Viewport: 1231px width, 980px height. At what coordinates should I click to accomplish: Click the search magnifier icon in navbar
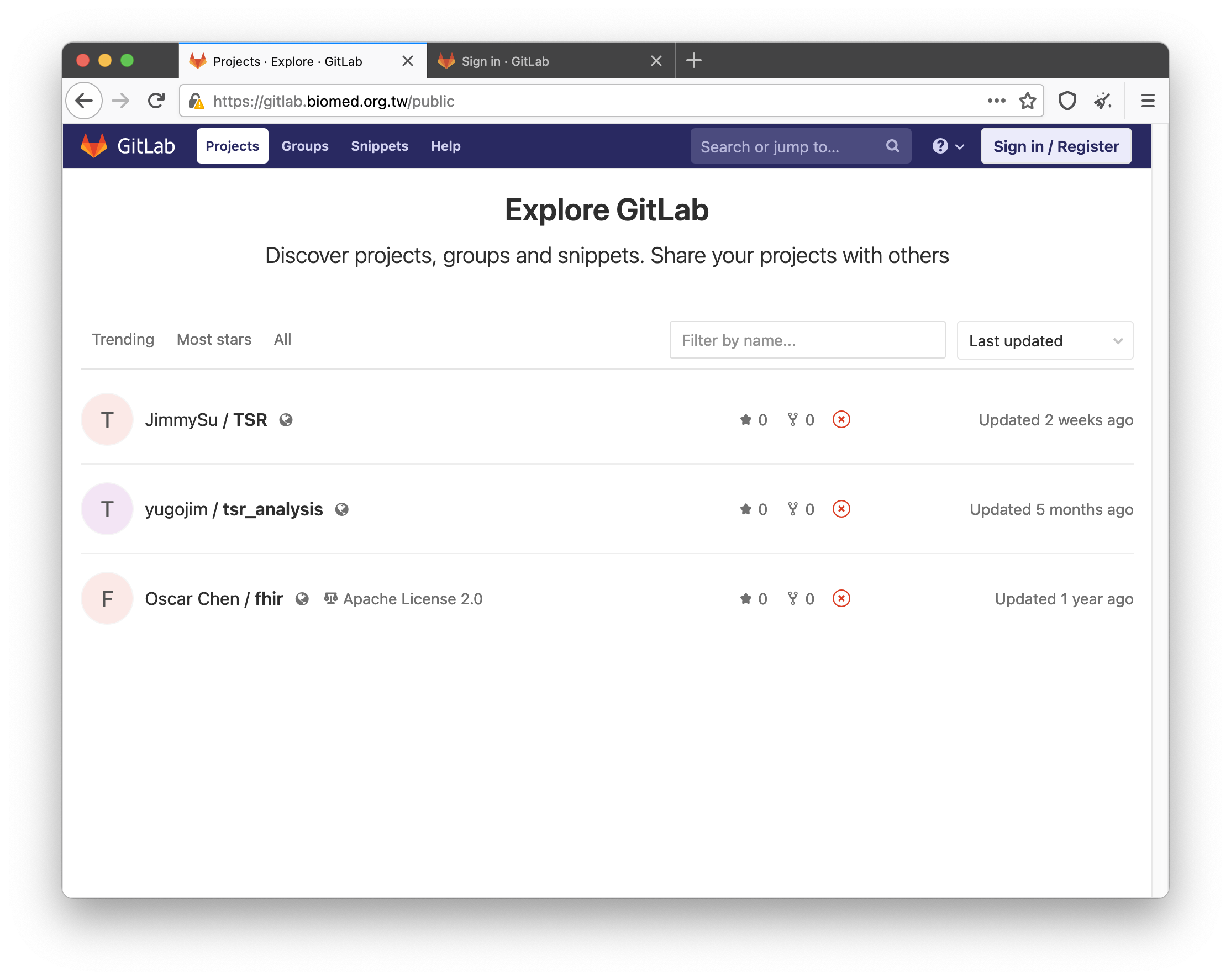click(892, 146)
